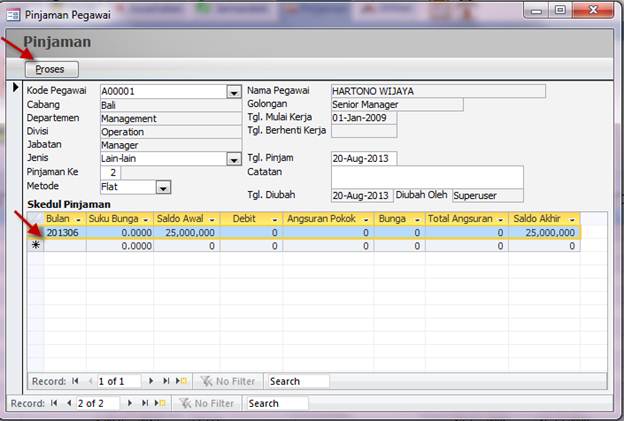Click Search box in main form navigator
This screenshot has width=624, height=421.
(x=277, y=403)
